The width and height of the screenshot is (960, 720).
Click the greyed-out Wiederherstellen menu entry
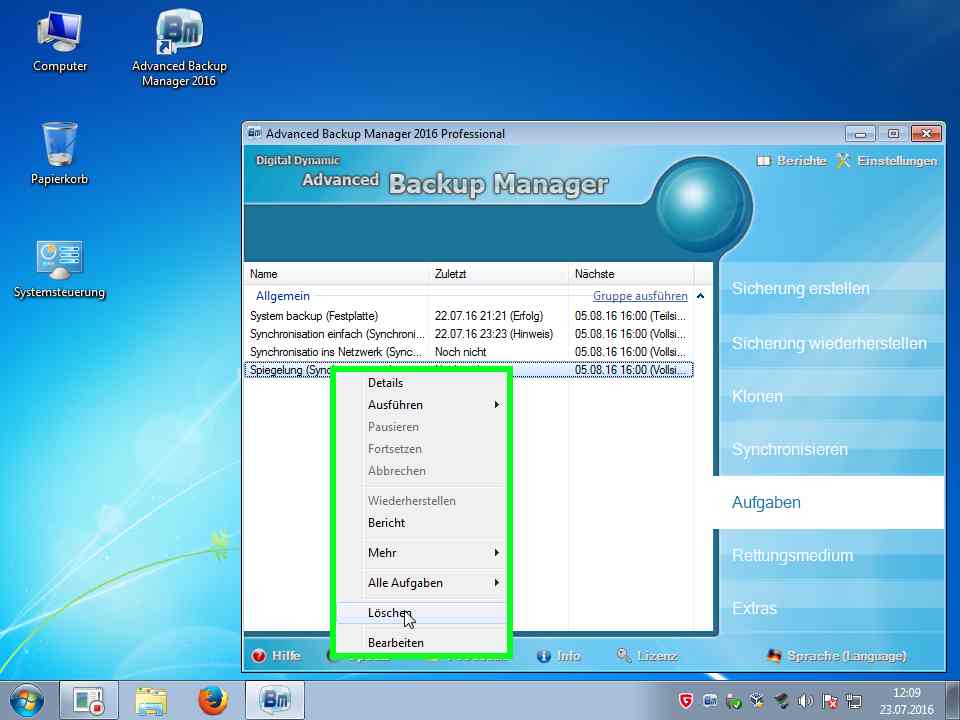coord(421,501)
